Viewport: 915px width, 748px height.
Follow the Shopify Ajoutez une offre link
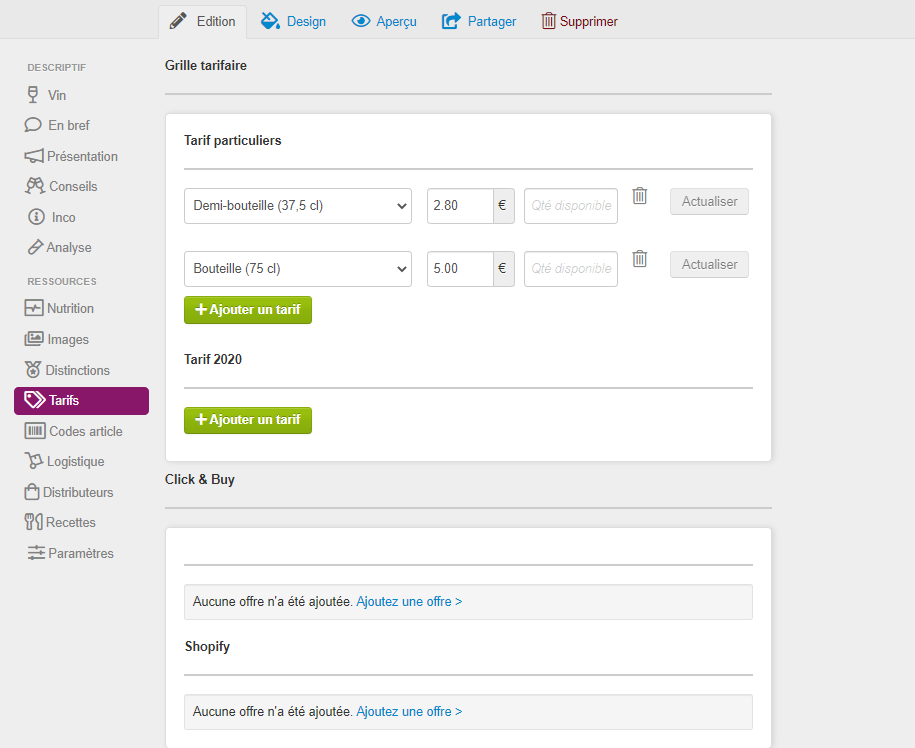409,712
